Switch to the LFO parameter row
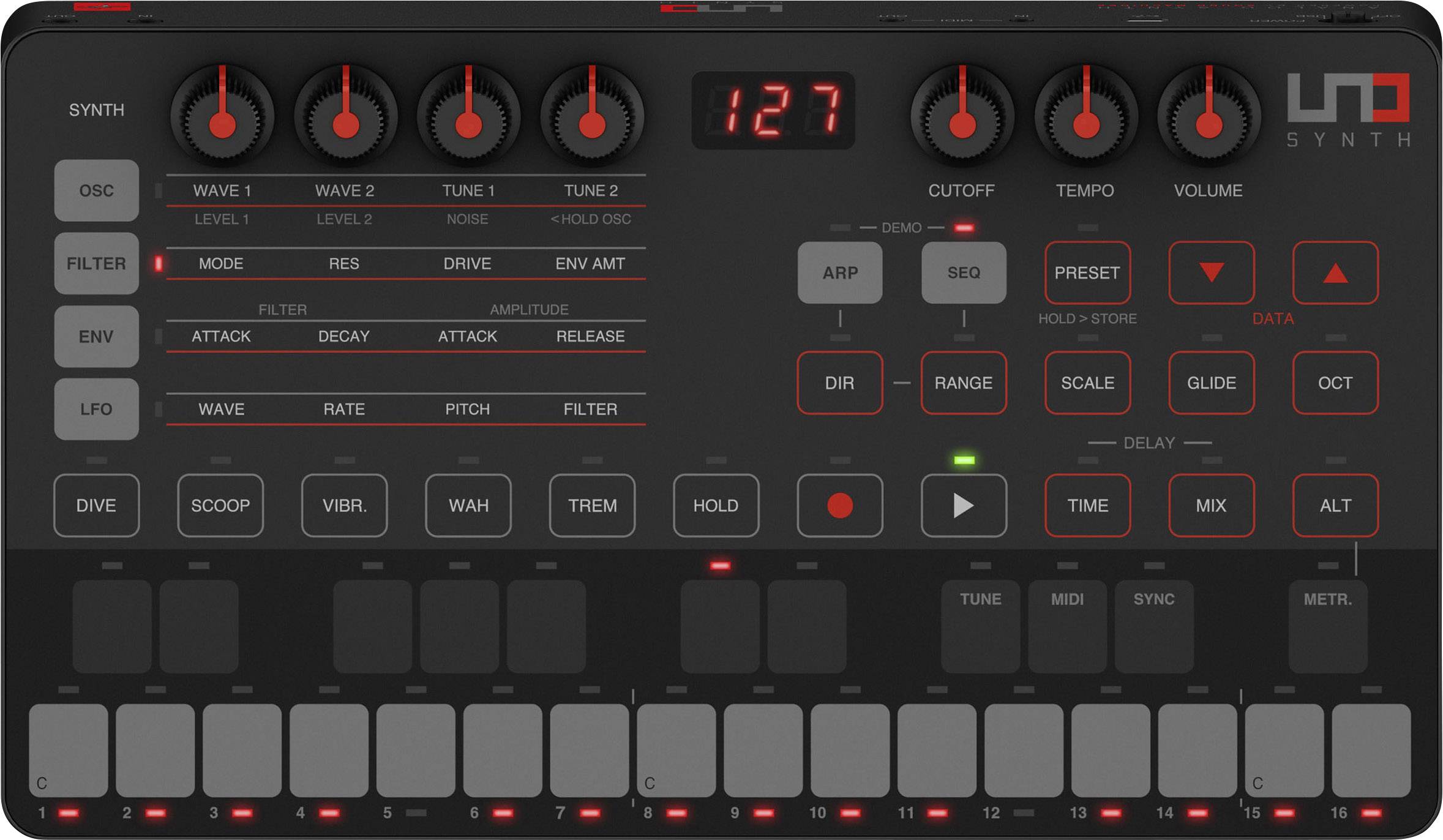The height and width of the screenshot is (840, 1443). pos(96,409)
